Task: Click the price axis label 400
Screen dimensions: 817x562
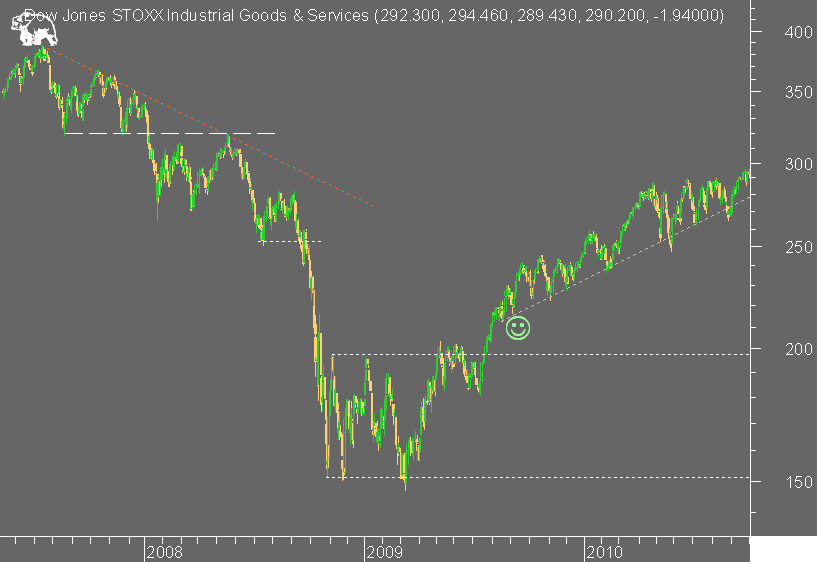Action: point(799,32)
